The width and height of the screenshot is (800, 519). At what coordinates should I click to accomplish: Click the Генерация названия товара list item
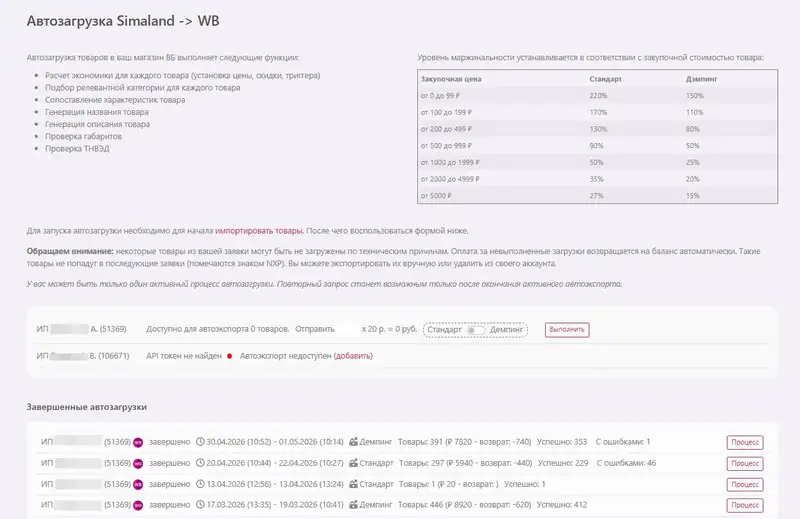pyautogui.click(x=97, y=112)
